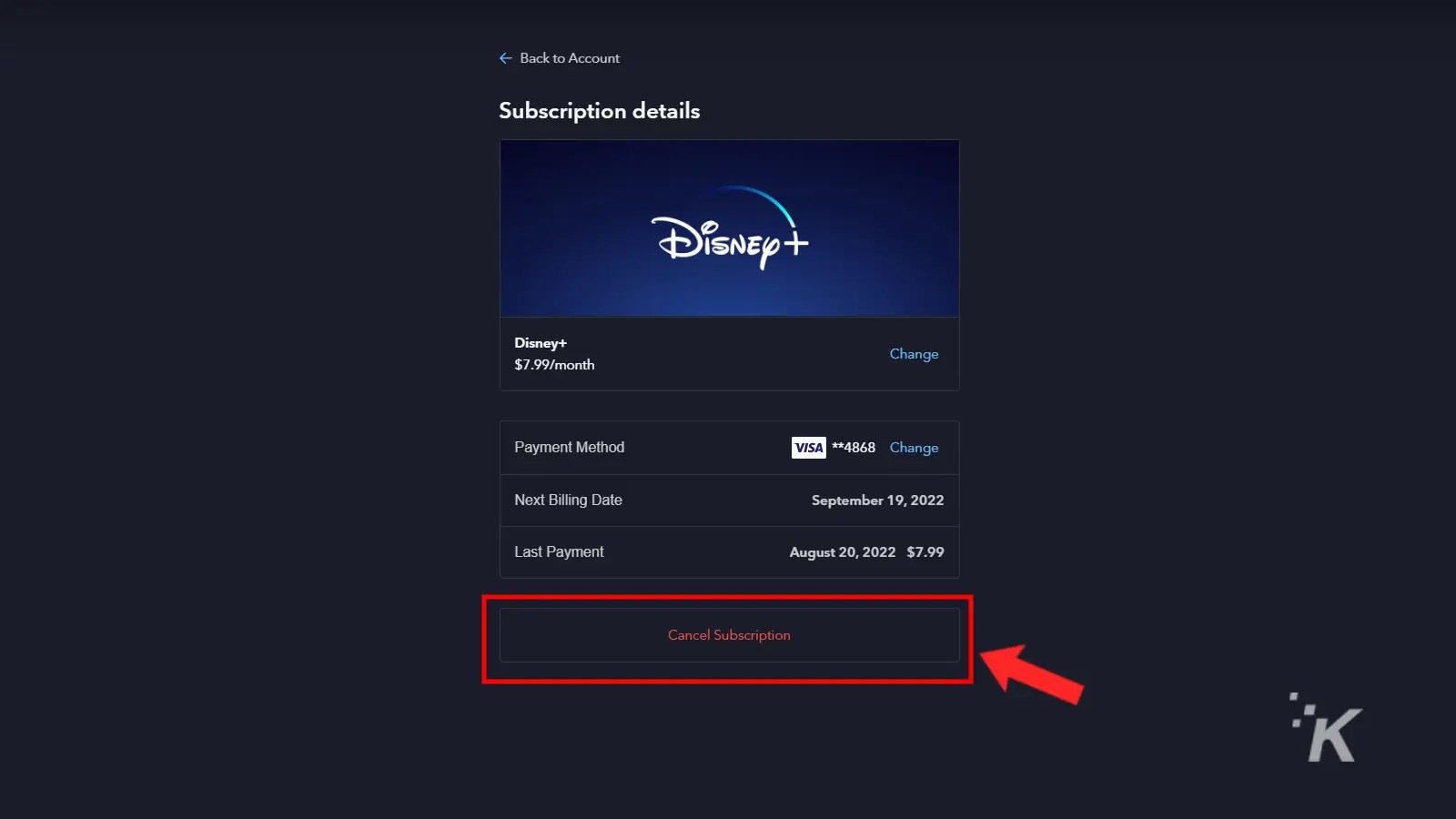
Task: Click the Payment Method label
Action: coord(569,447)
